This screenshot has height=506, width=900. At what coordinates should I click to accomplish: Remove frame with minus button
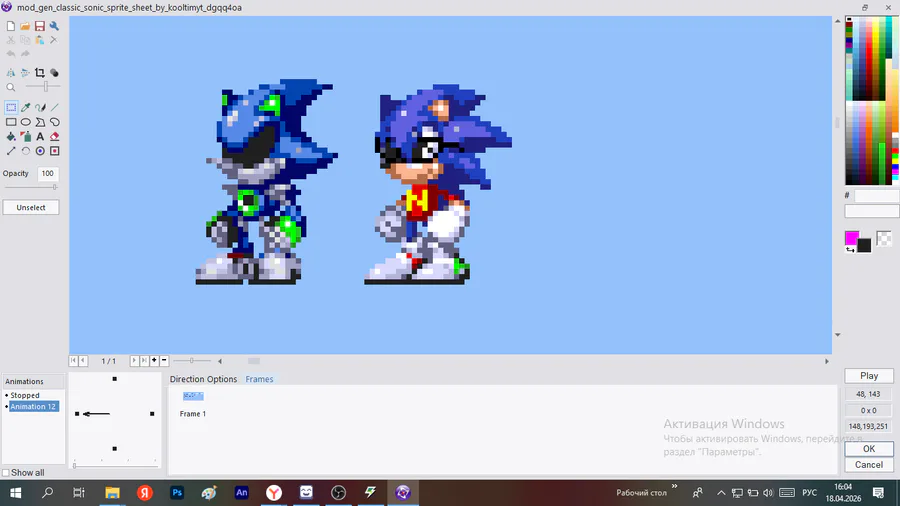tap(164, 360)
